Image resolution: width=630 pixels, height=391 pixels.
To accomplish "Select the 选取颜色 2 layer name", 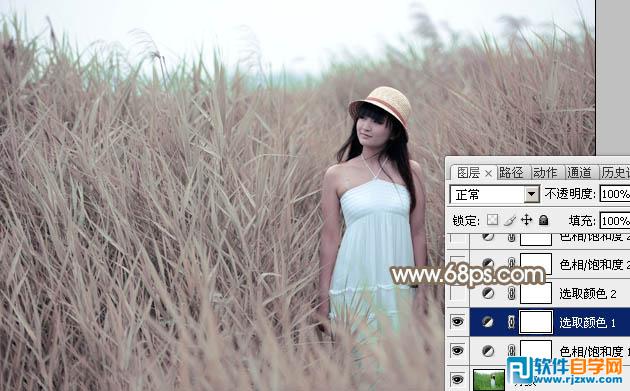I will tap(587, 294).
